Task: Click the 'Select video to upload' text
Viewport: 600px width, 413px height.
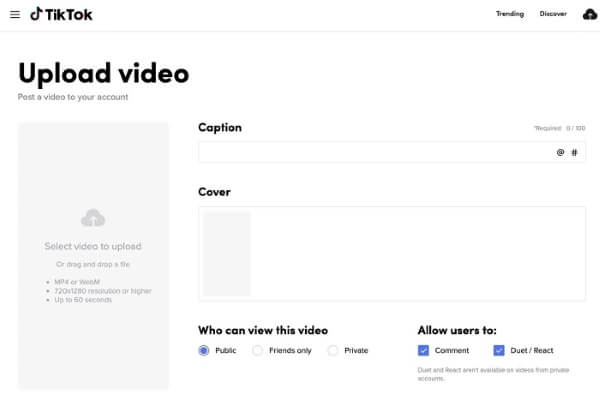Action: [x=93, y=246]
